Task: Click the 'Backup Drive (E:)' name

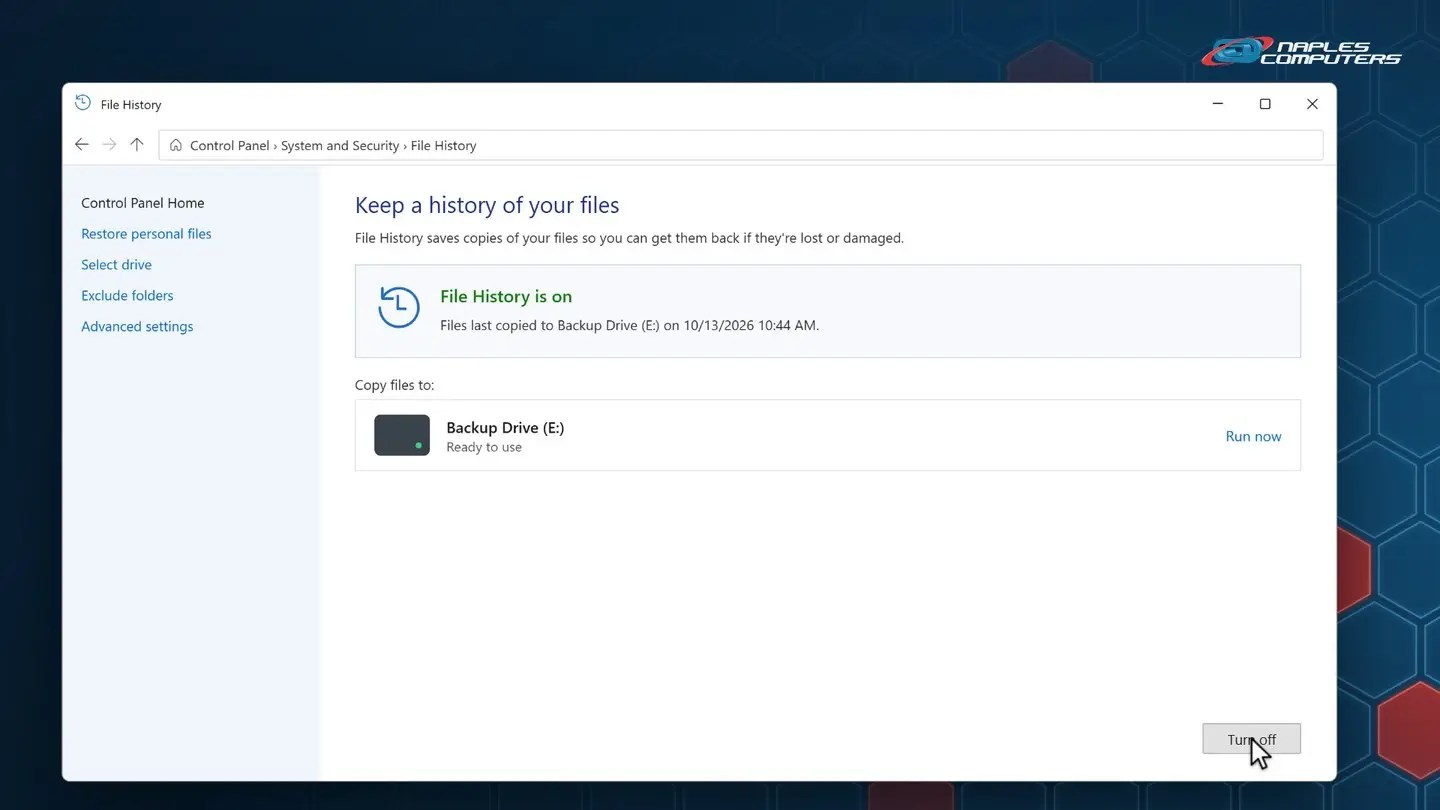Action: tap(505, 427)
